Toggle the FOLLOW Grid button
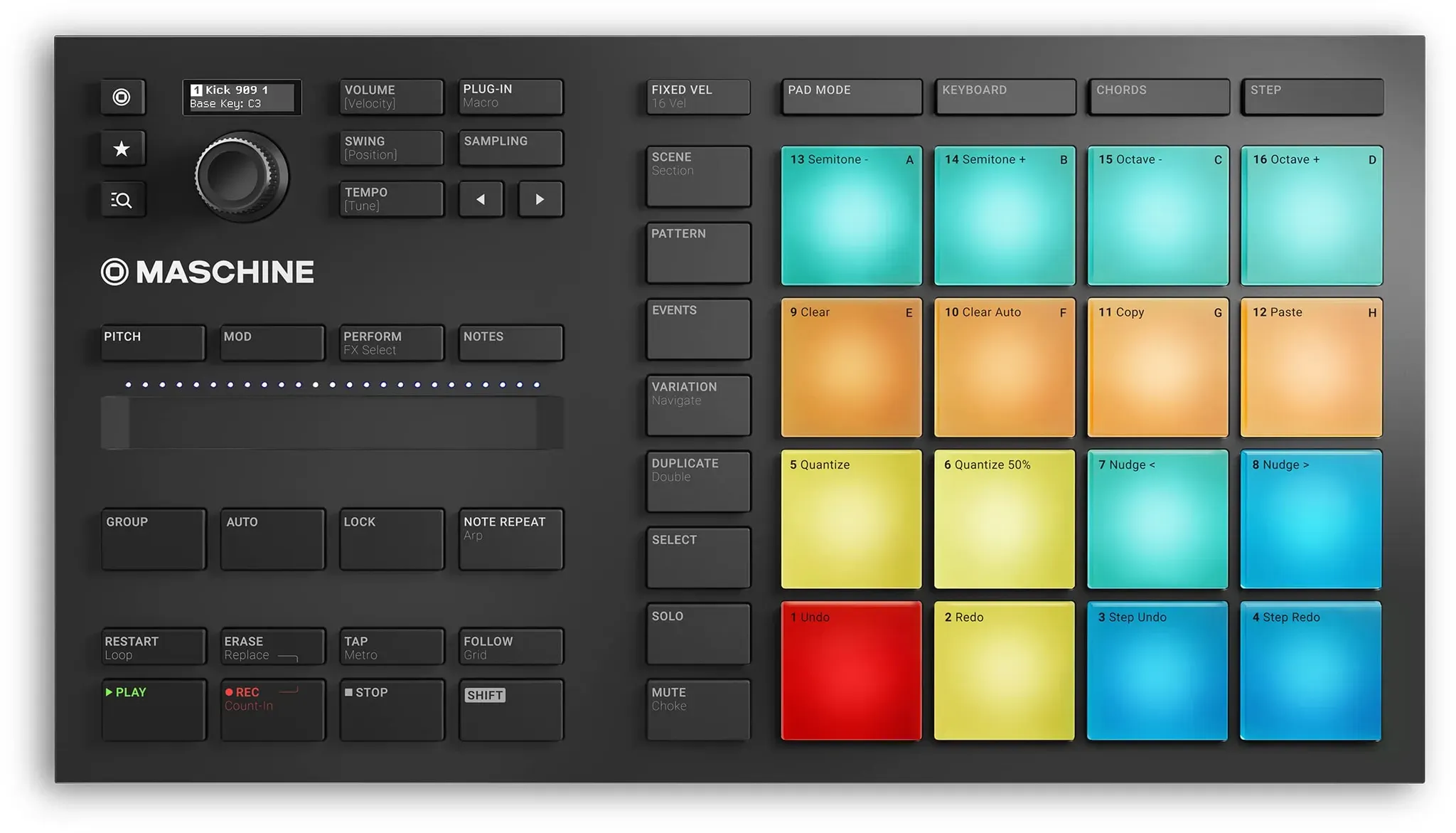 pyautogui.click(x=511, y=647)
